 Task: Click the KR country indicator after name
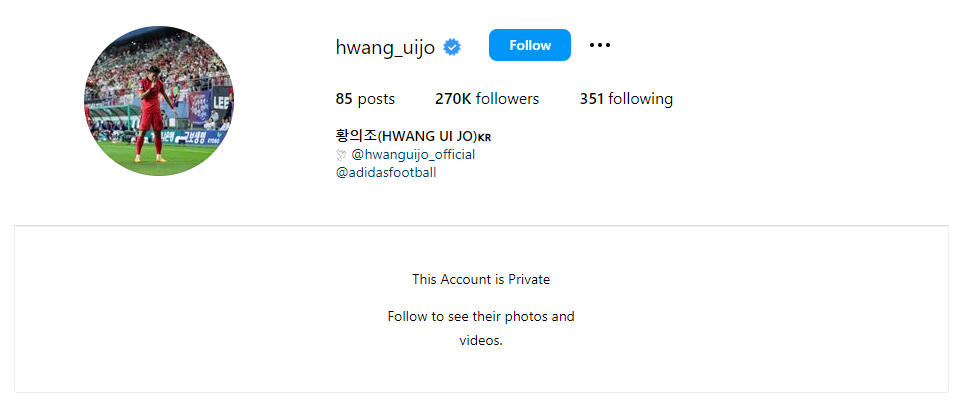[x=484, y=138]
